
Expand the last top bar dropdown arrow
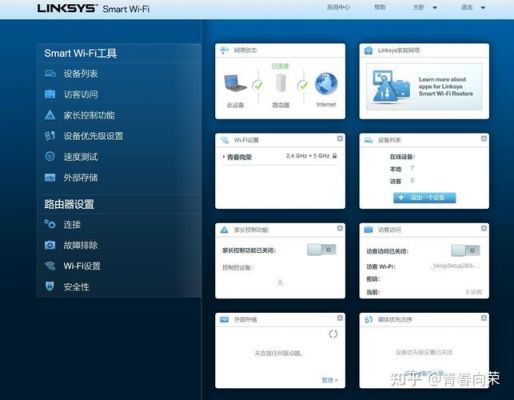tap(483, 8)
